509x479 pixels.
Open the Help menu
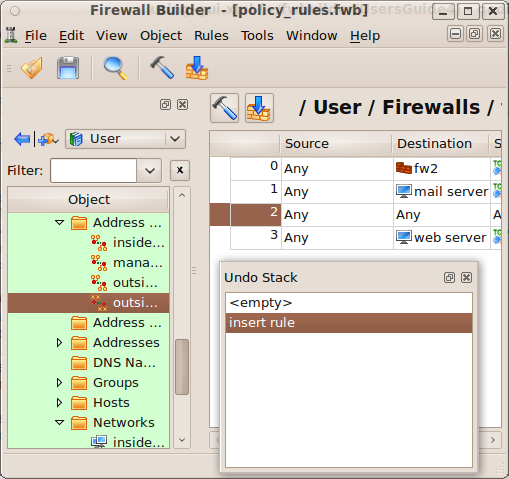365,35
